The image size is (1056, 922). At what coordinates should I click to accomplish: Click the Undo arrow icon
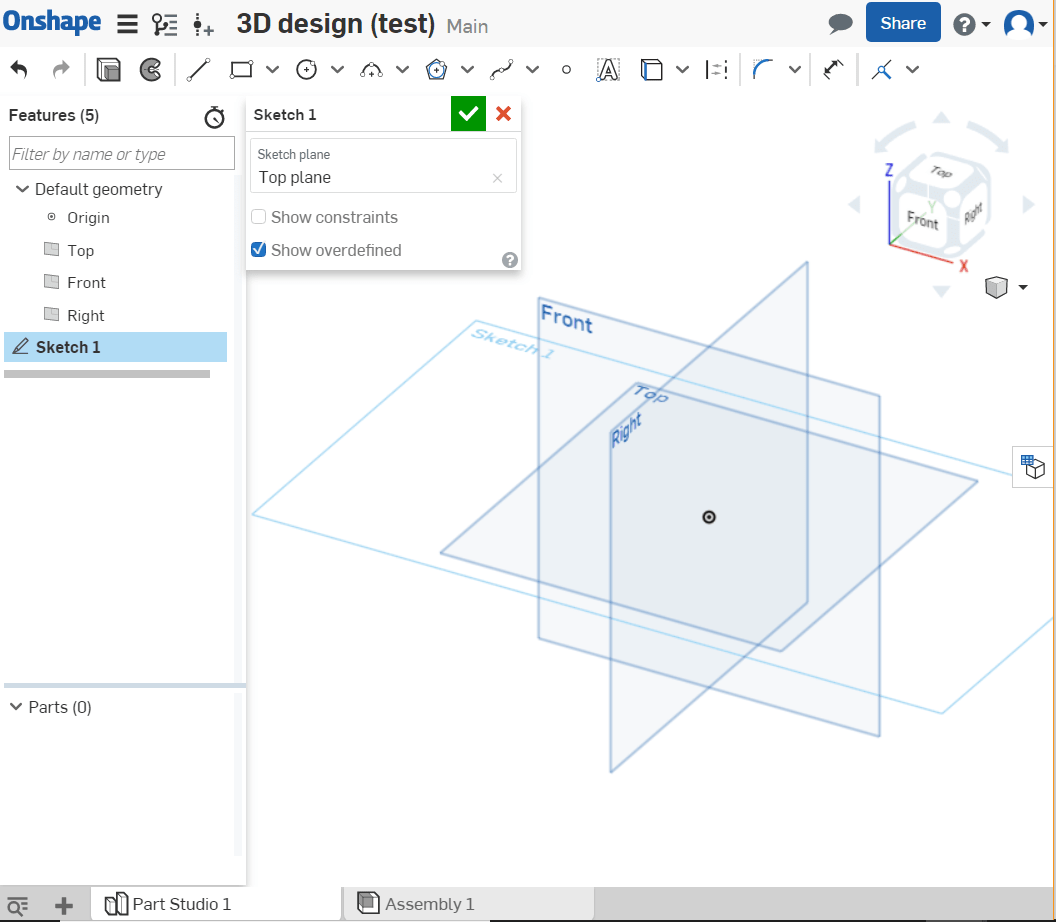(20, 69)
